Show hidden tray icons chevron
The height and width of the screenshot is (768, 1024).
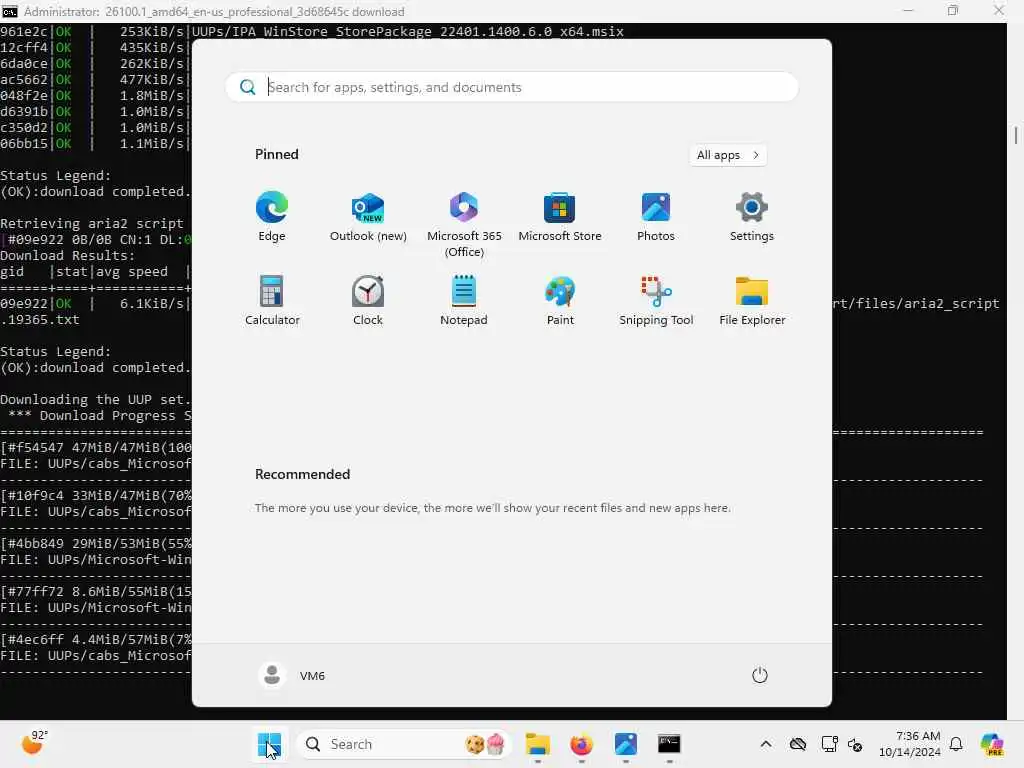766,744
